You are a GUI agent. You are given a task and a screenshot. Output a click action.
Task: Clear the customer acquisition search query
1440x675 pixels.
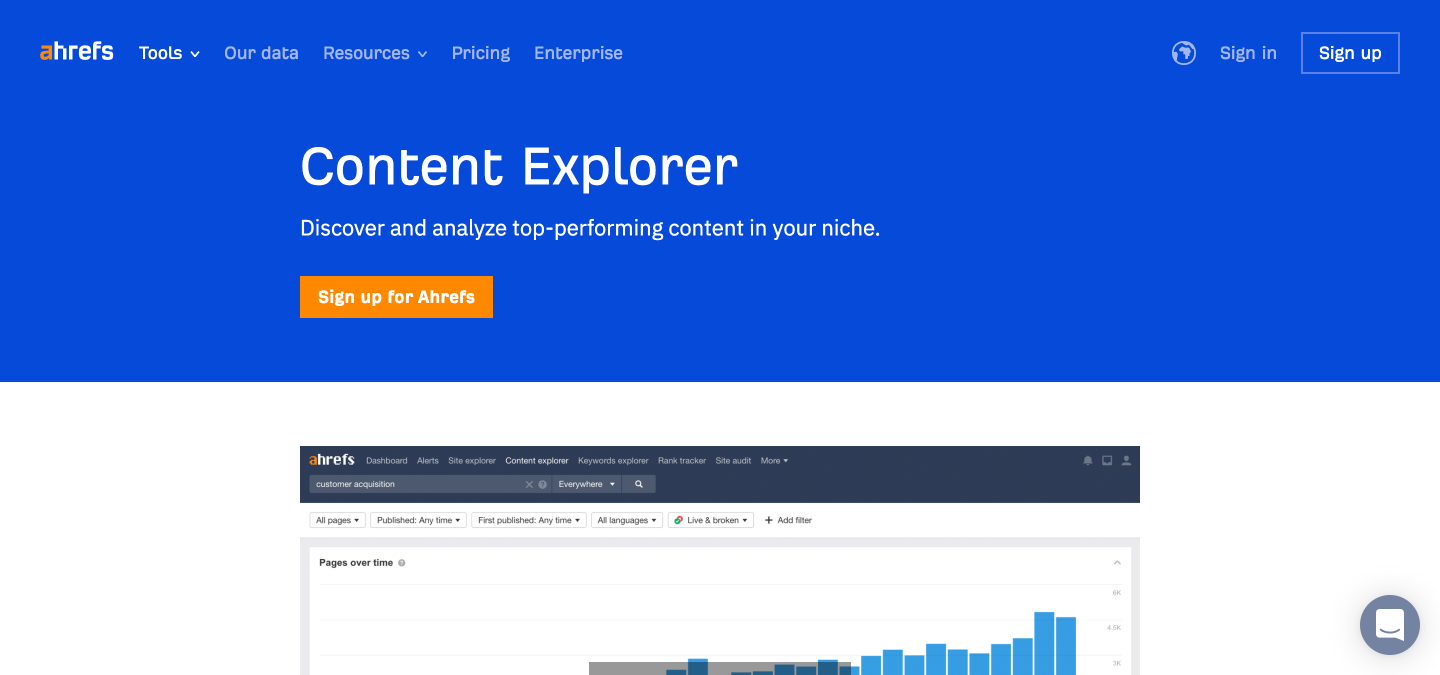point(529,484)
